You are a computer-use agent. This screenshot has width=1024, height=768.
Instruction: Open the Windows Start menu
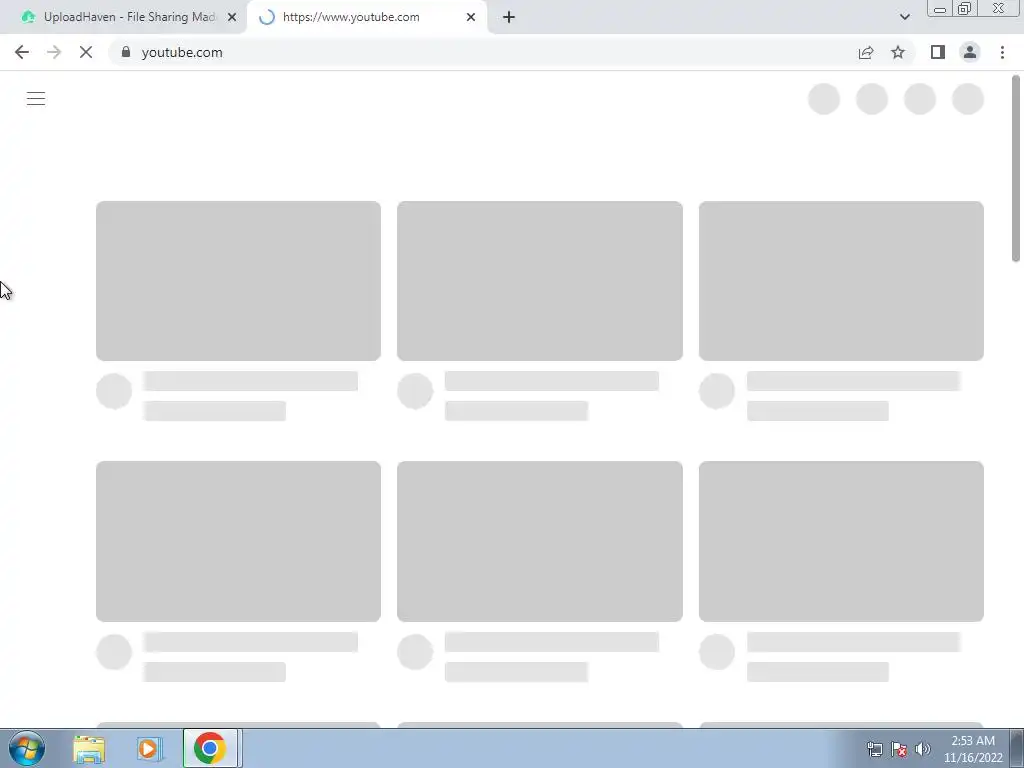pos(27,748)
